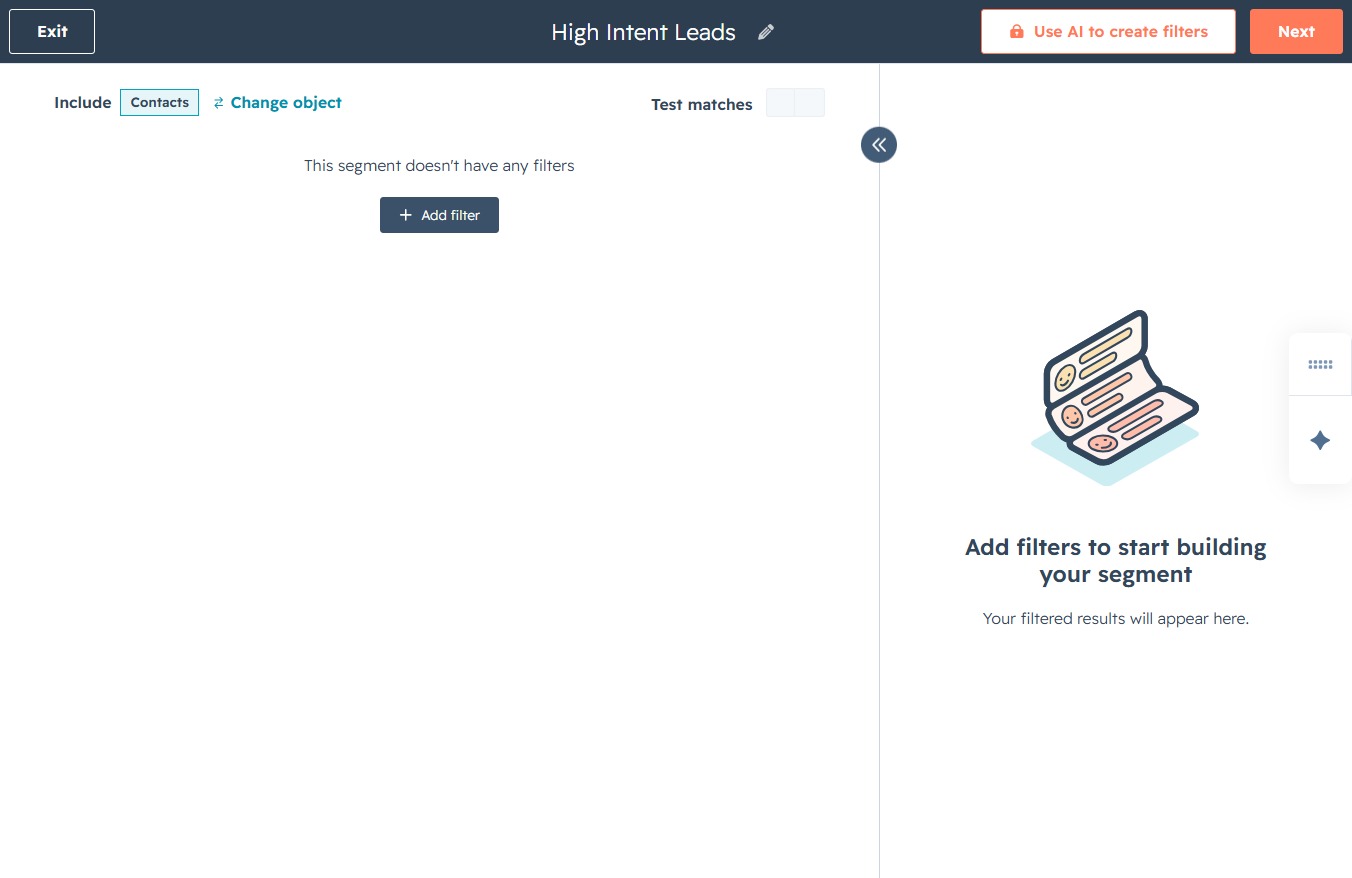1352x878 pixels.
Task: Open the Change object link
Action: coord(286,102)
